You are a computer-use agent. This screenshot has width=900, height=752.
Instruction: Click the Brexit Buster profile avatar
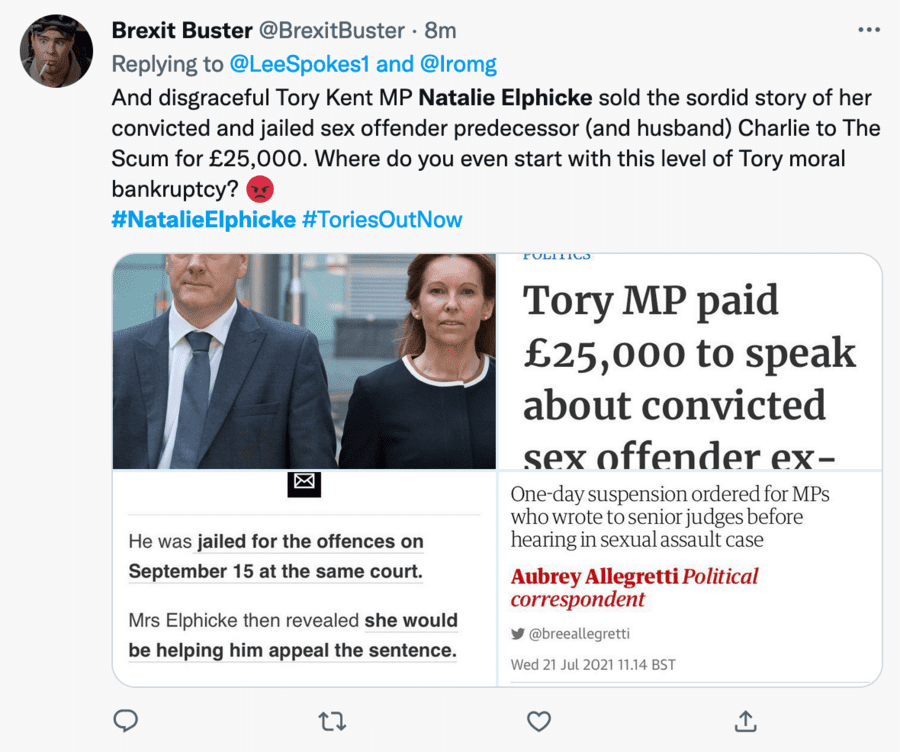[57, 51]
